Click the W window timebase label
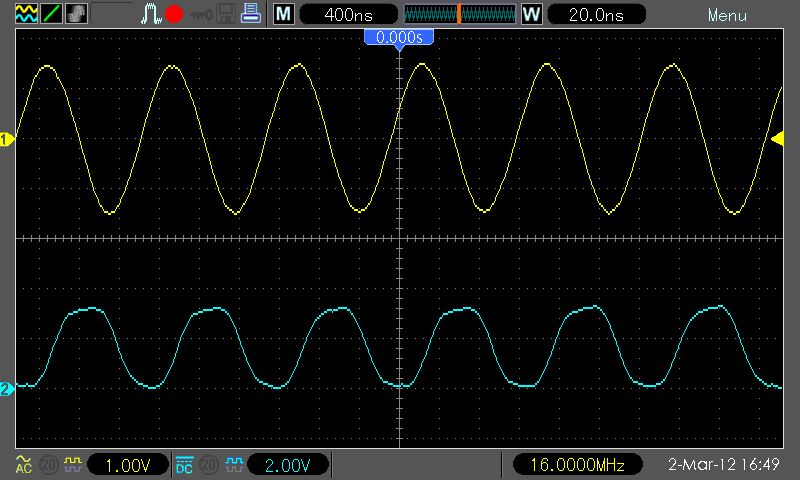This screenshot has width=800, height=480. coord(531,14)
